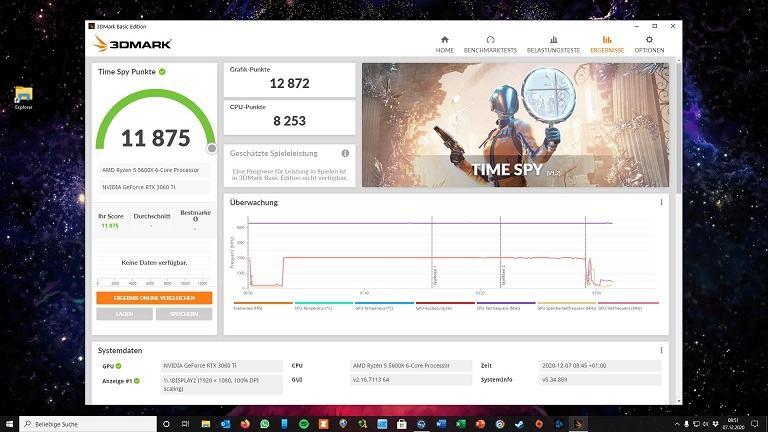Open the Belastungstests tab
Screen dimensions: 768x432
(553, 45)
